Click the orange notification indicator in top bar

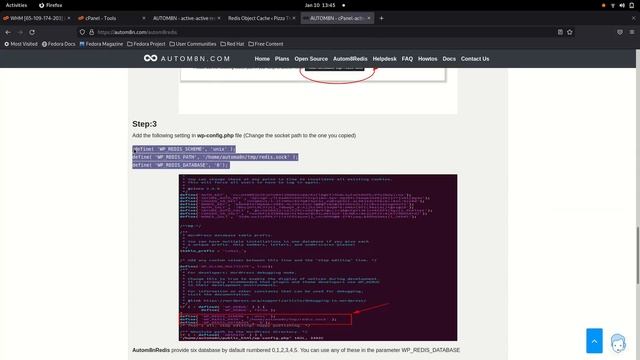(x=603, y=5)
